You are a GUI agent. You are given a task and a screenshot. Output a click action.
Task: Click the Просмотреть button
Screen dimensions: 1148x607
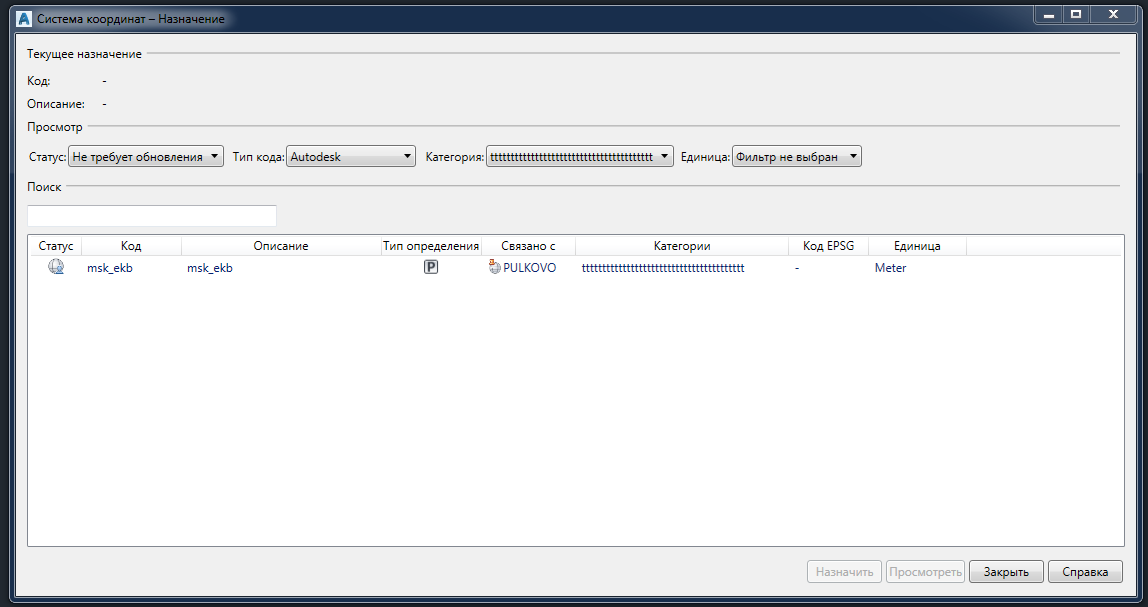pos(925,572)
